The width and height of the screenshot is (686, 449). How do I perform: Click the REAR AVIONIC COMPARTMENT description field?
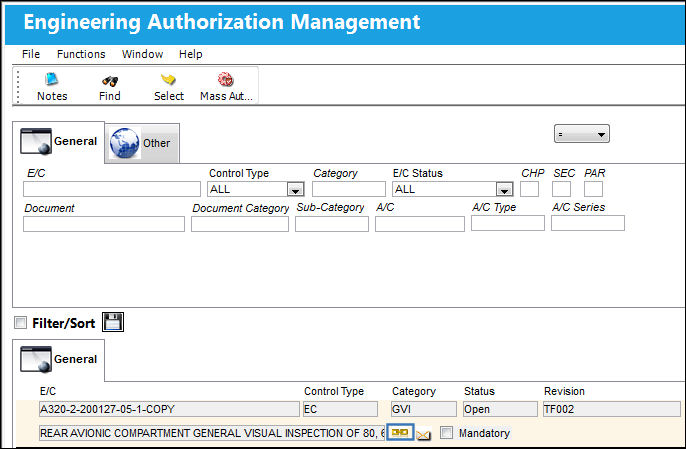(x=212, y=433)
